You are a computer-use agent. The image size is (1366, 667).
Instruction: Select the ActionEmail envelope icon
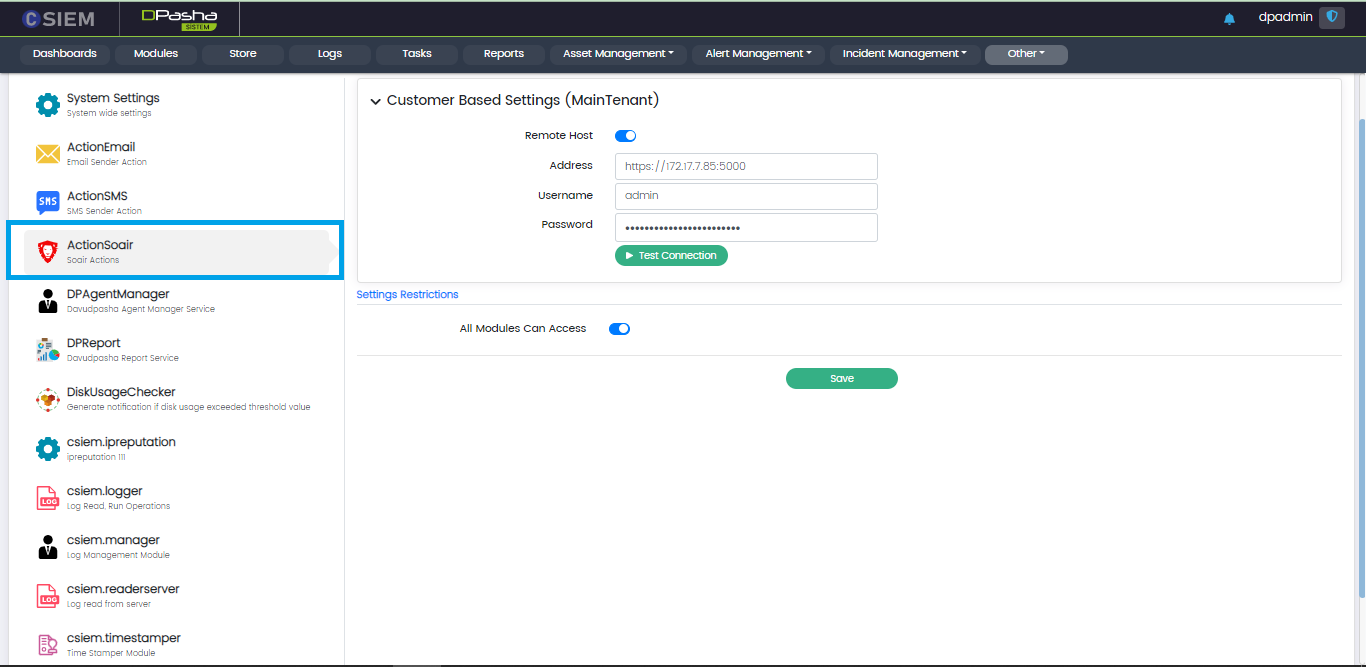[x=48, y=154]
